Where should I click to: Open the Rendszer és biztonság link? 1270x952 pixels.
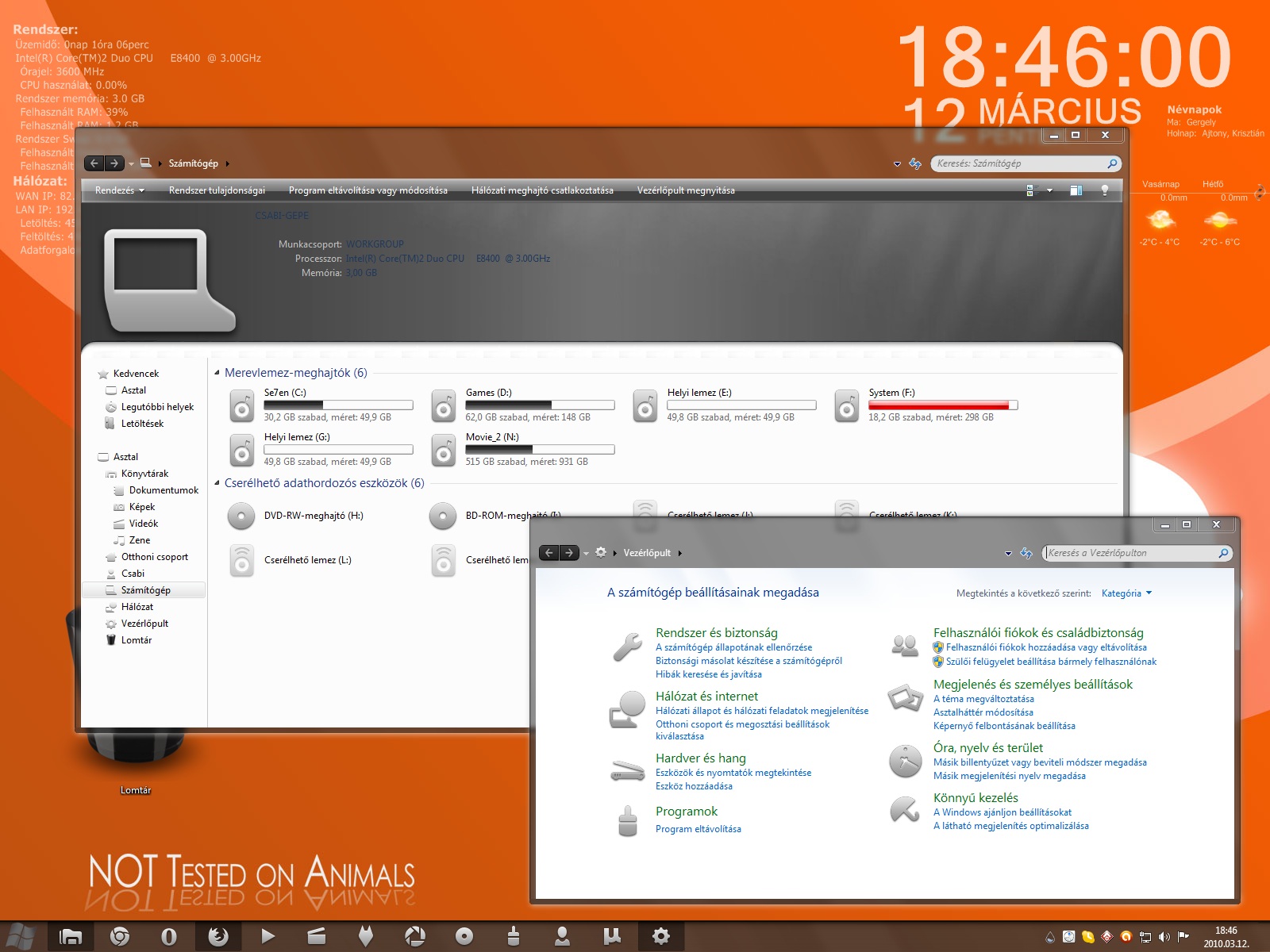(716, 632)
